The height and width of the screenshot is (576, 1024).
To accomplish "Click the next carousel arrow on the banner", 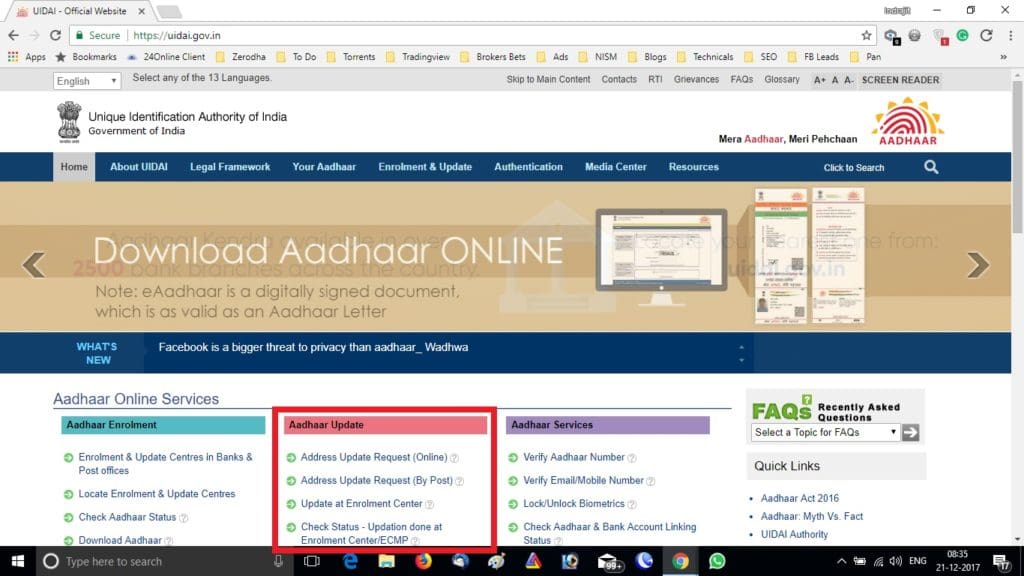I will (x=977, y=265).
